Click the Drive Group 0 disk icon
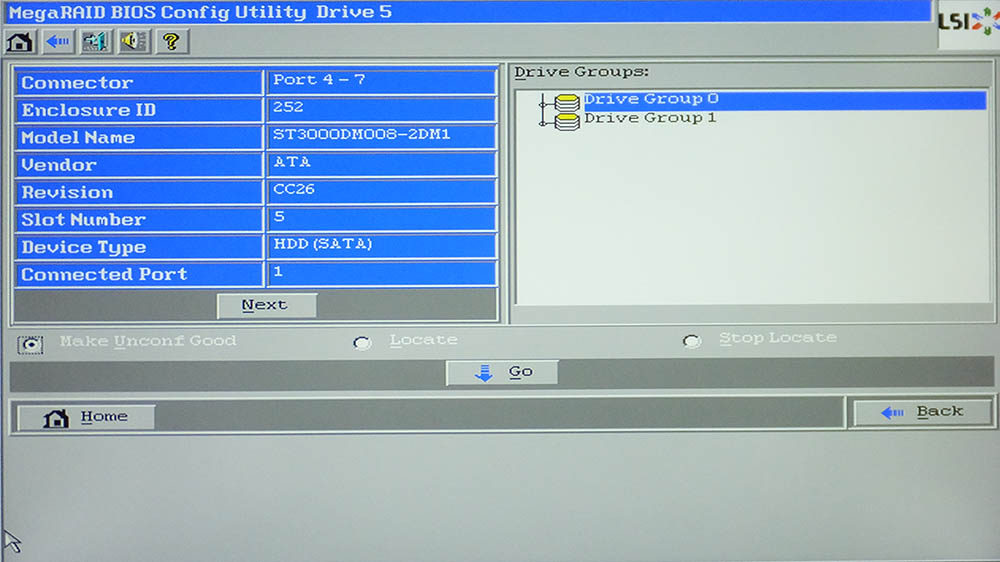 566,102
